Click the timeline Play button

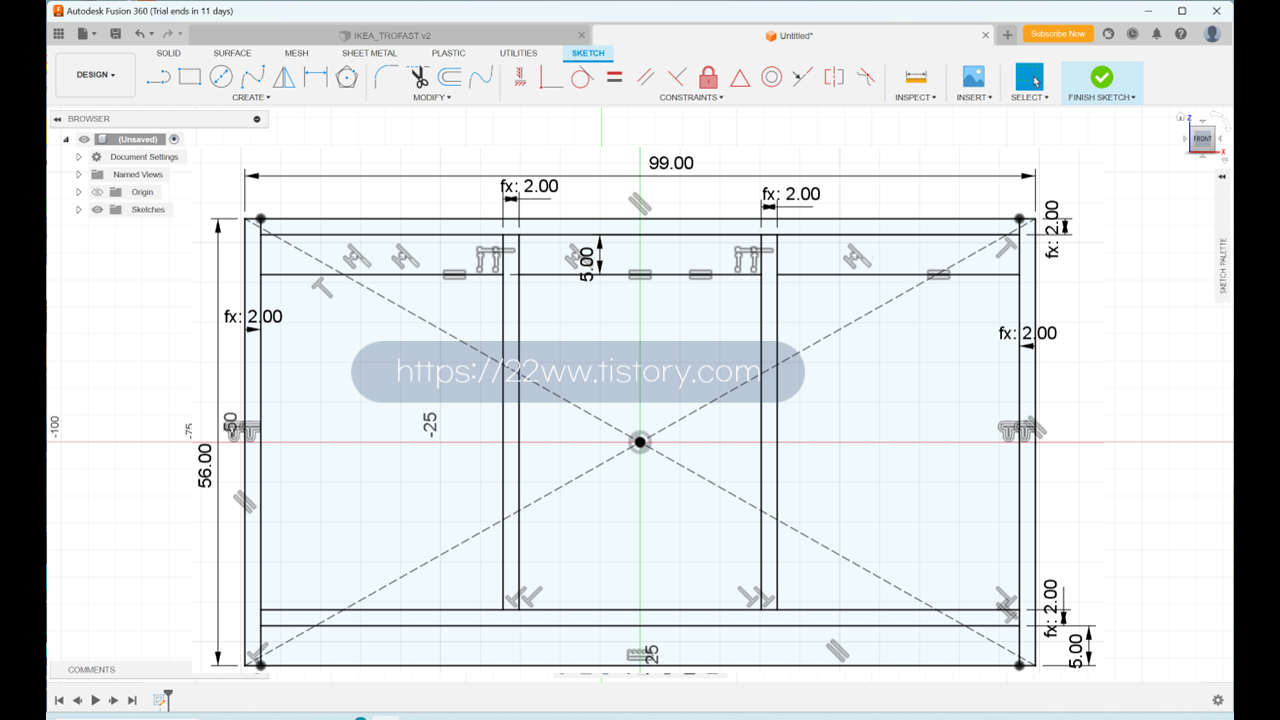coord(96,701)
